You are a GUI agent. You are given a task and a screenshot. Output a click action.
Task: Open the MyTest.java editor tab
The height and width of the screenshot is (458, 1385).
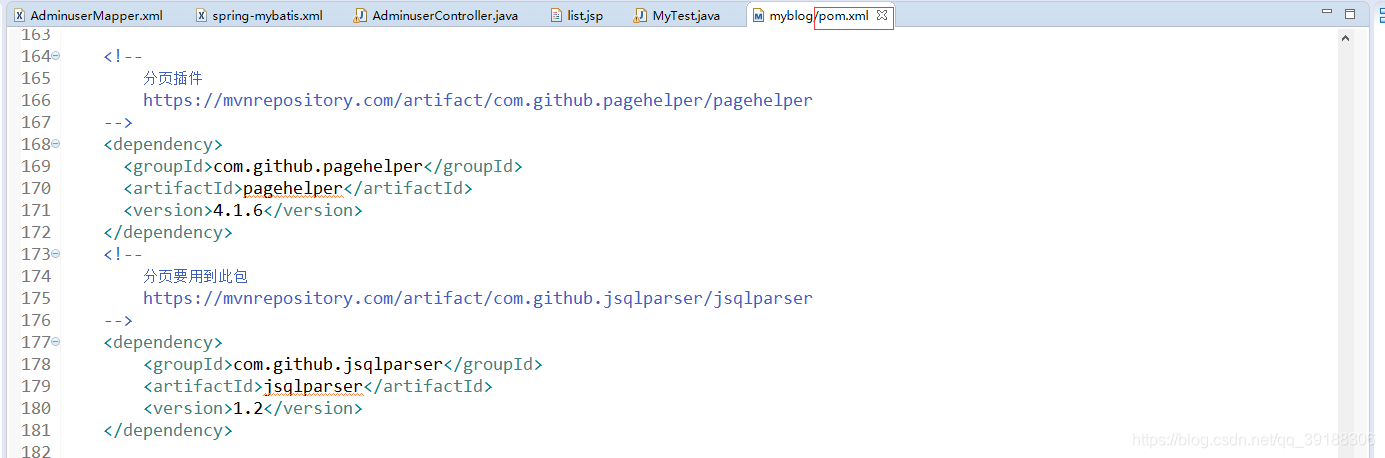(x=677, y=16)
